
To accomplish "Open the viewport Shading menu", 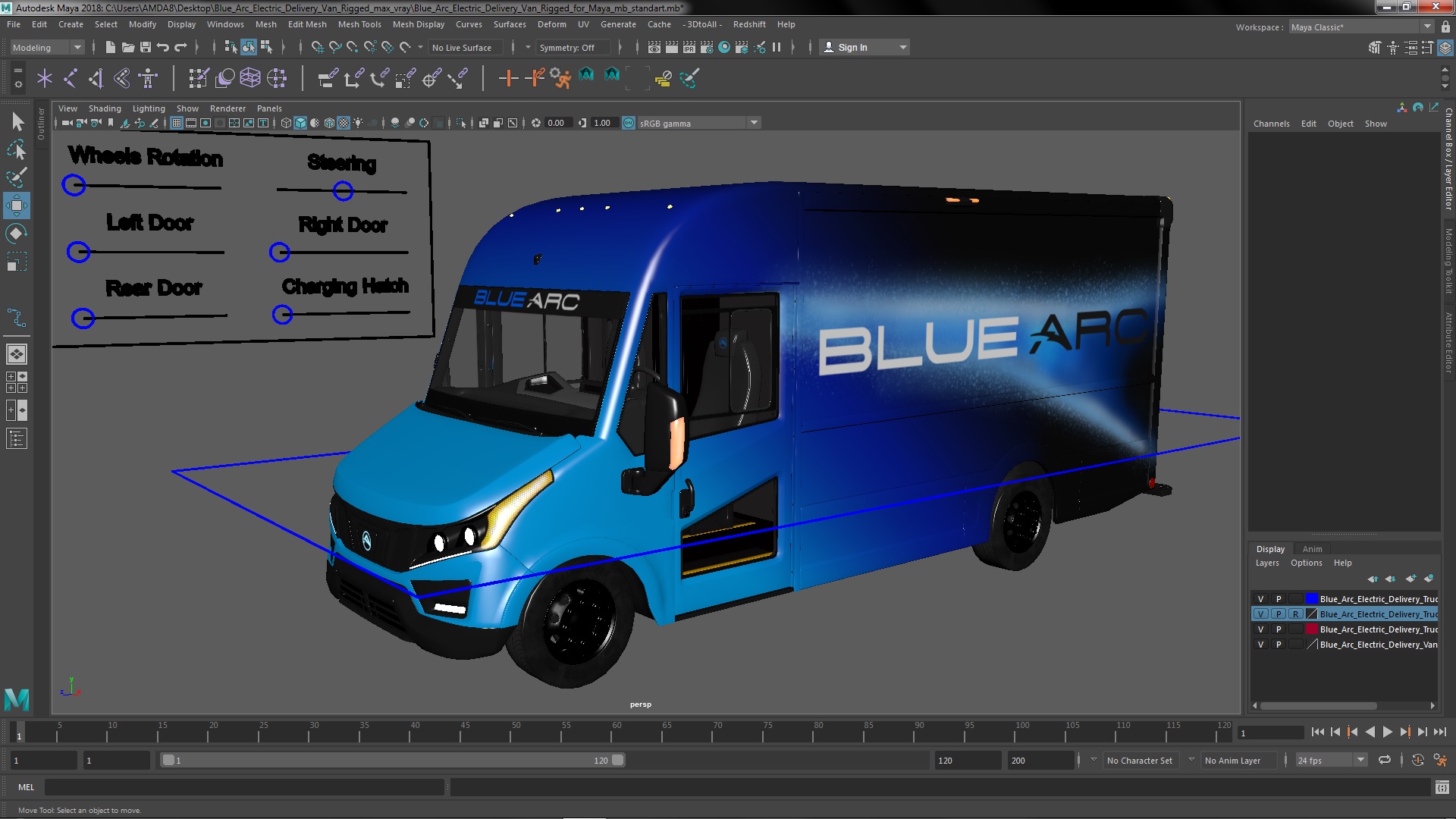I will point(105,108).
